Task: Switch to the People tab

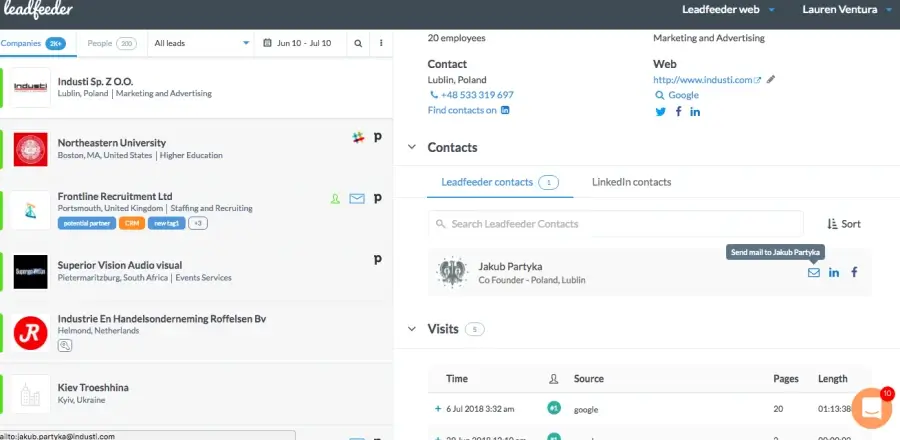Action: (x=111, y=44)
